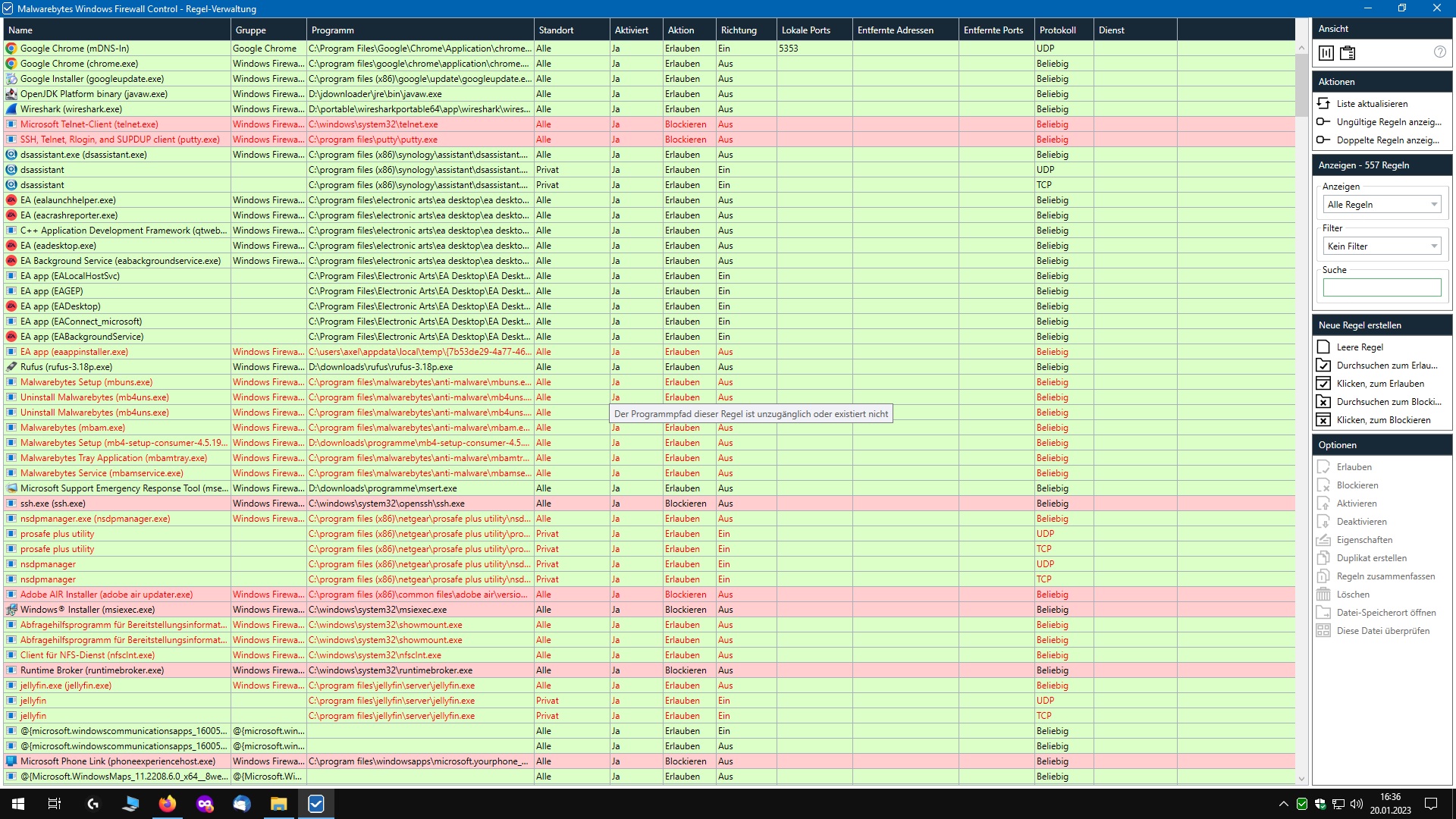Click the Leere Regel page icon
Viewport: 1456px width, 819px height.
pos(1323,347)
